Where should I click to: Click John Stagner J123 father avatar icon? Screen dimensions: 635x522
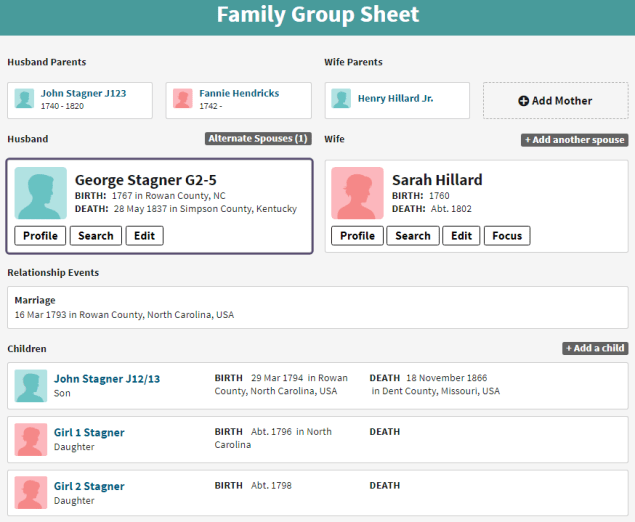(x=24, y=99)
